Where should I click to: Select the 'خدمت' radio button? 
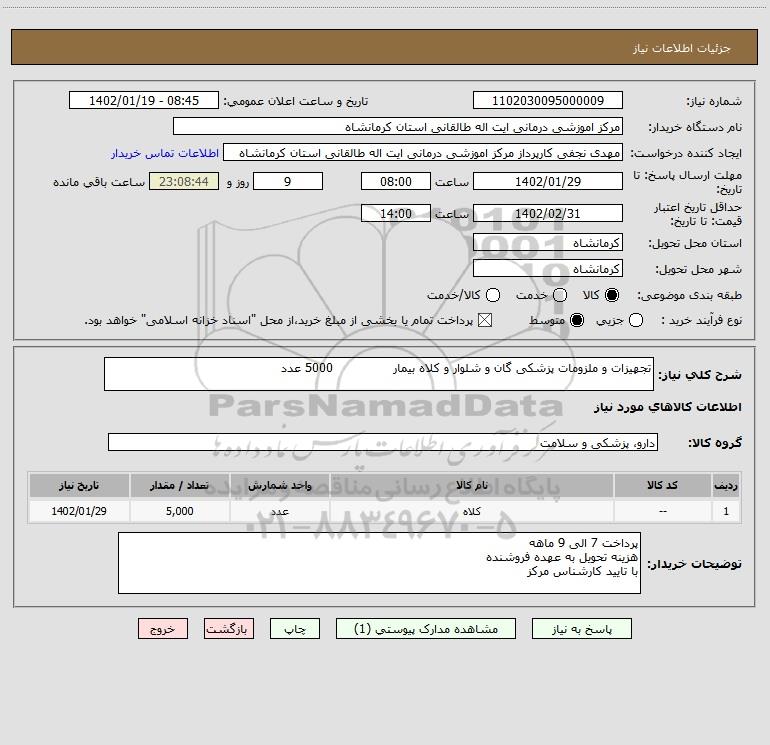tap(560, 295)
